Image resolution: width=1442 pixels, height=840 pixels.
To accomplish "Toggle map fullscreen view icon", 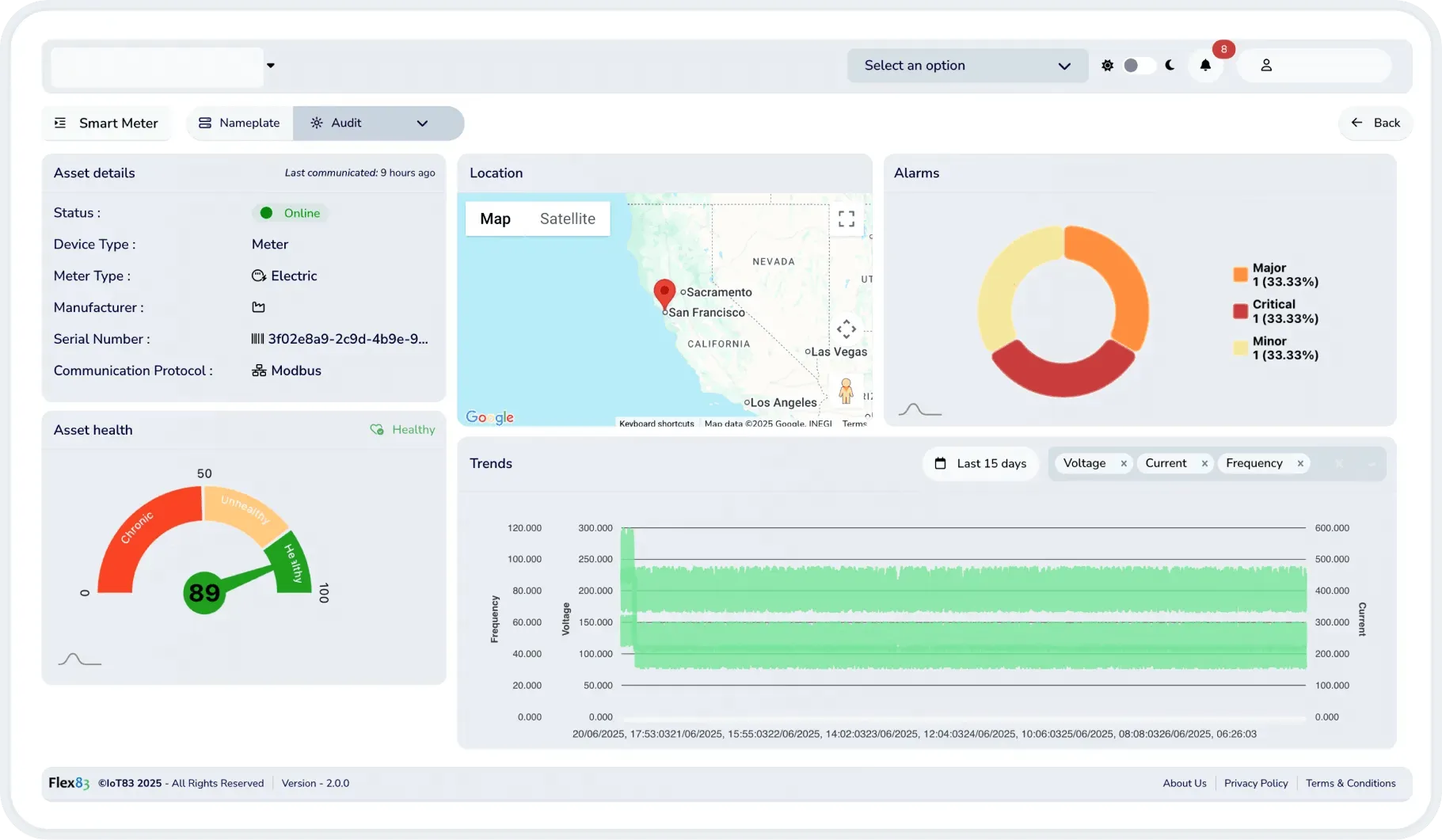I will 847,219.
